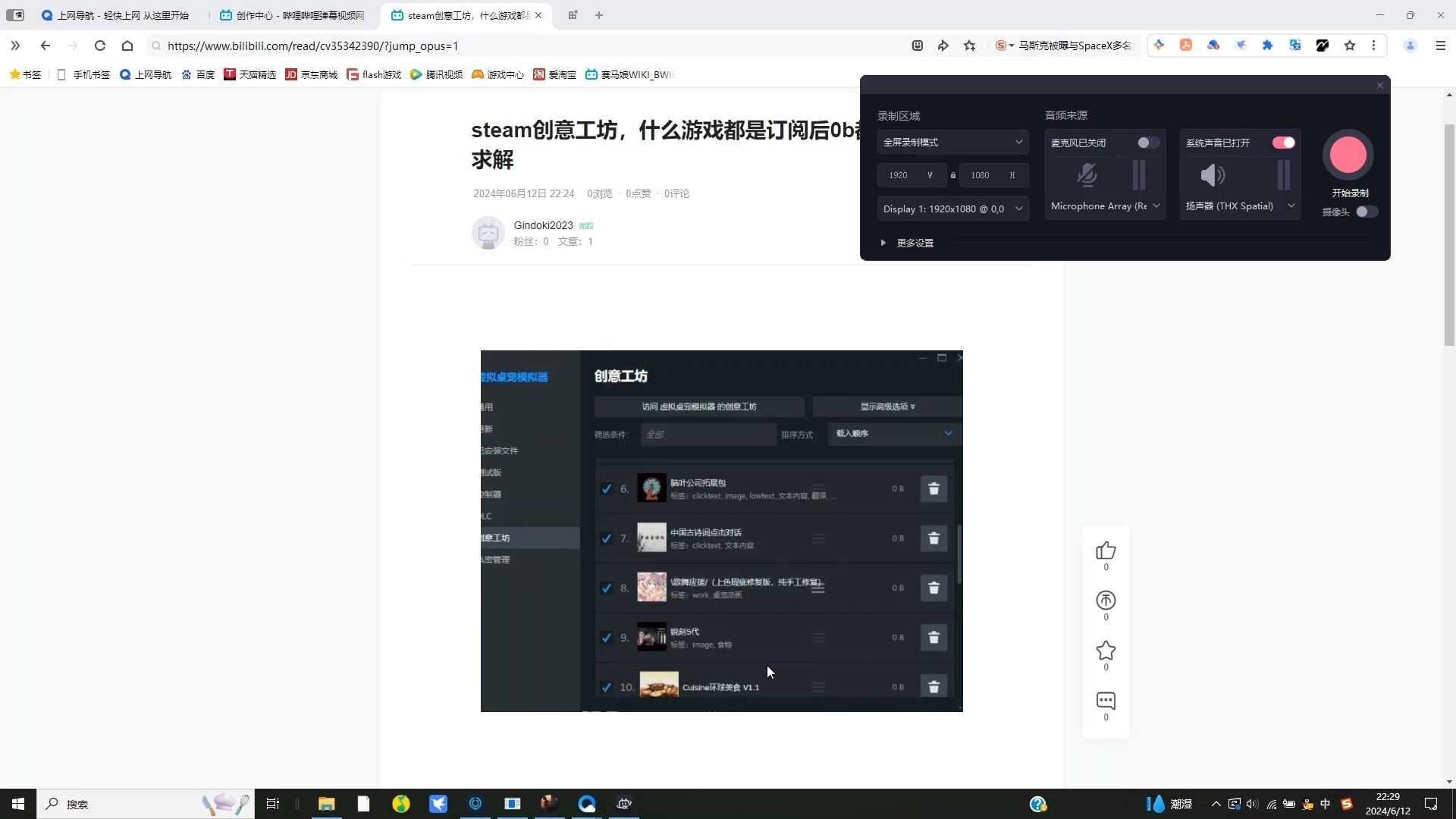Click the system sound level meter

(1283, 175)
